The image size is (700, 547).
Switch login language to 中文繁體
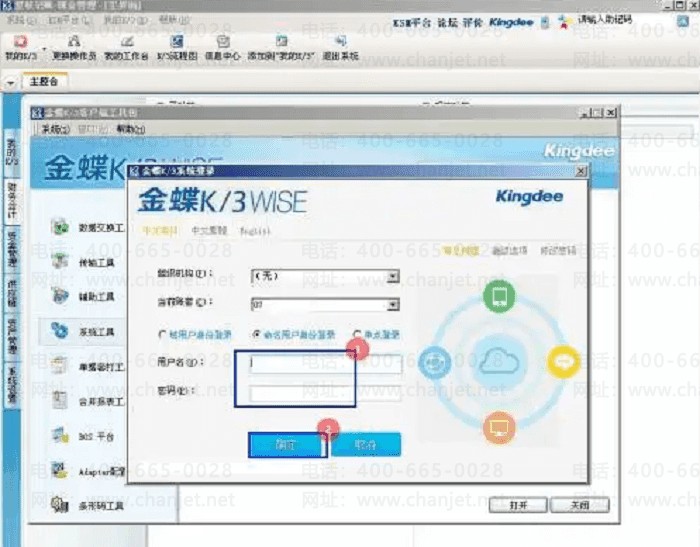pyautogui.click(x=209, y=230)
